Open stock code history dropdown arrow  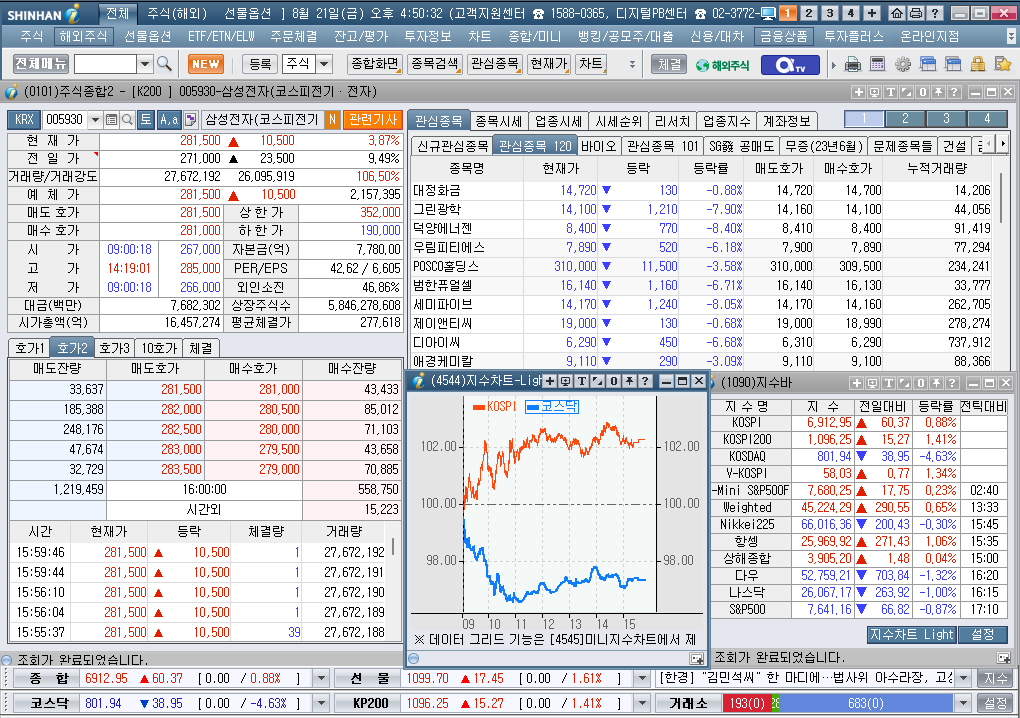pyautogui.click(x=95, y=120)
